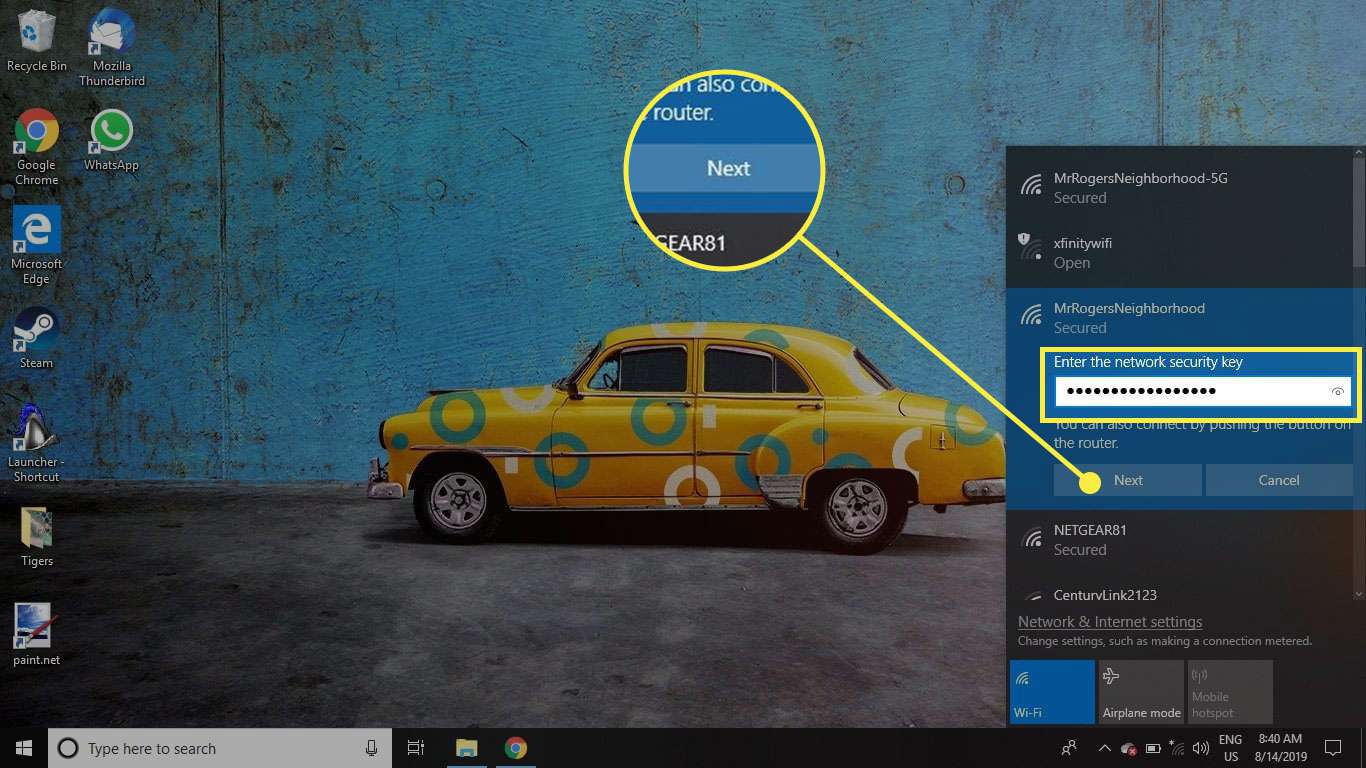
Task: Click the battery icon in the system tray
Action: (1153, 748)
